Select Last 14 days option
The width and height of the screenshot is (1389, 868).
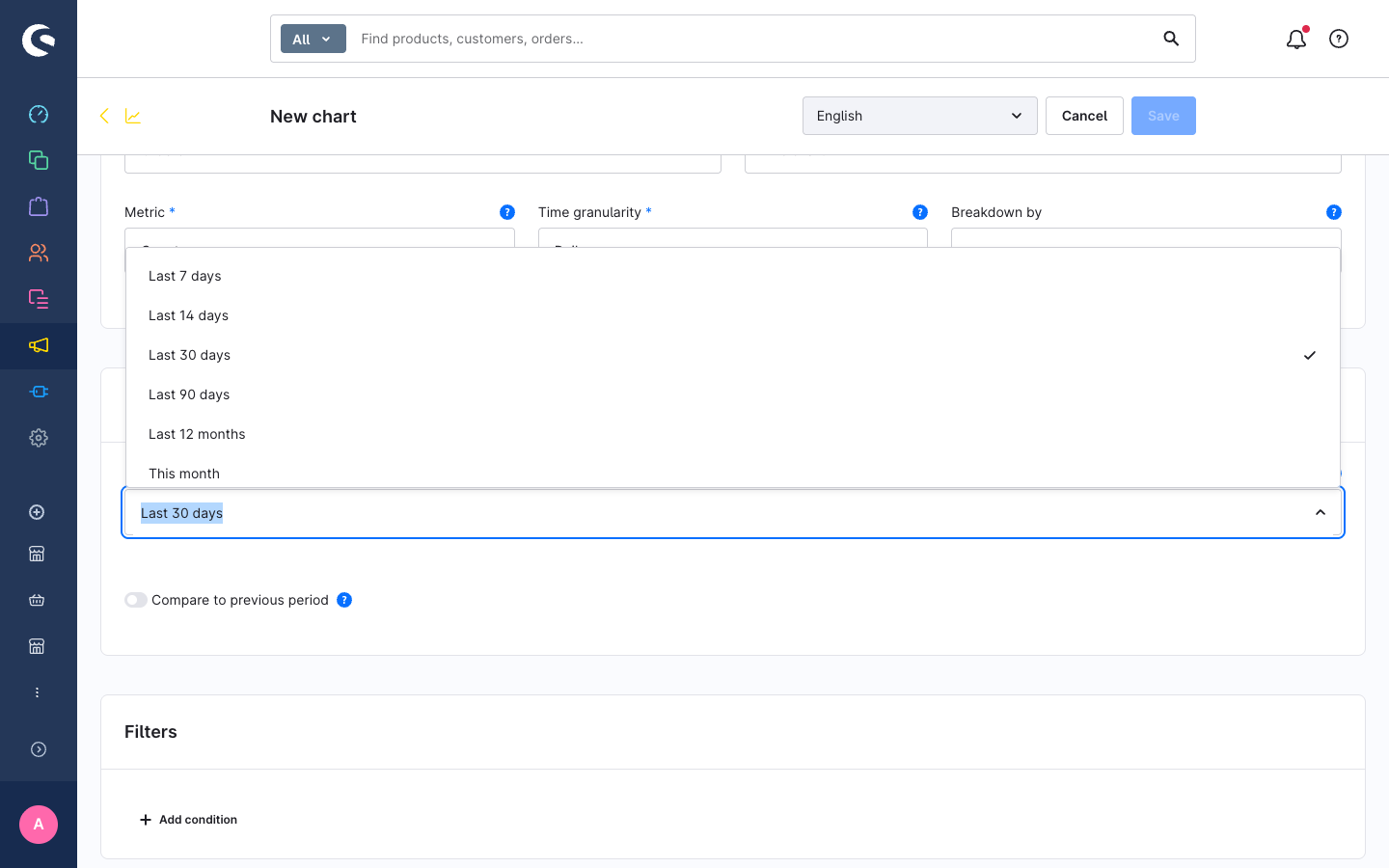click(x=733, y=315)
